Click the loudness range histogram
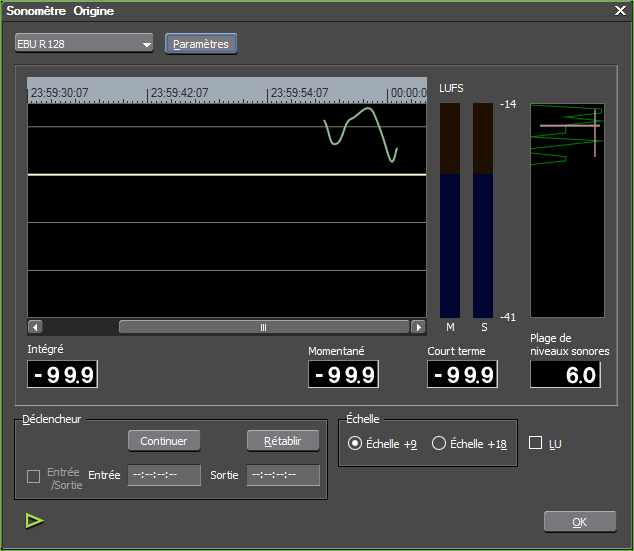634x551 pixels. coord(567,210)
